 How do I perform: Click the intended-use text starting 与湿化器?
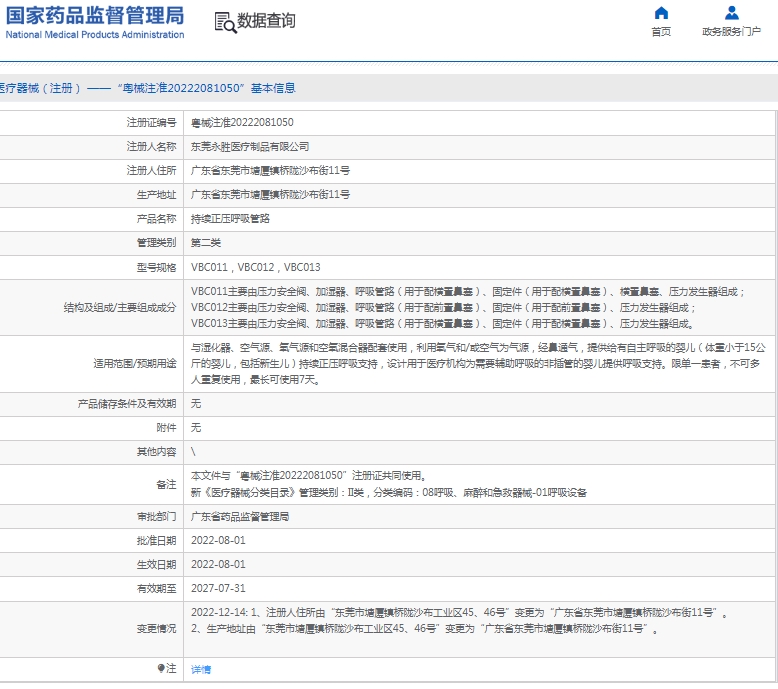tap(478, 364)
